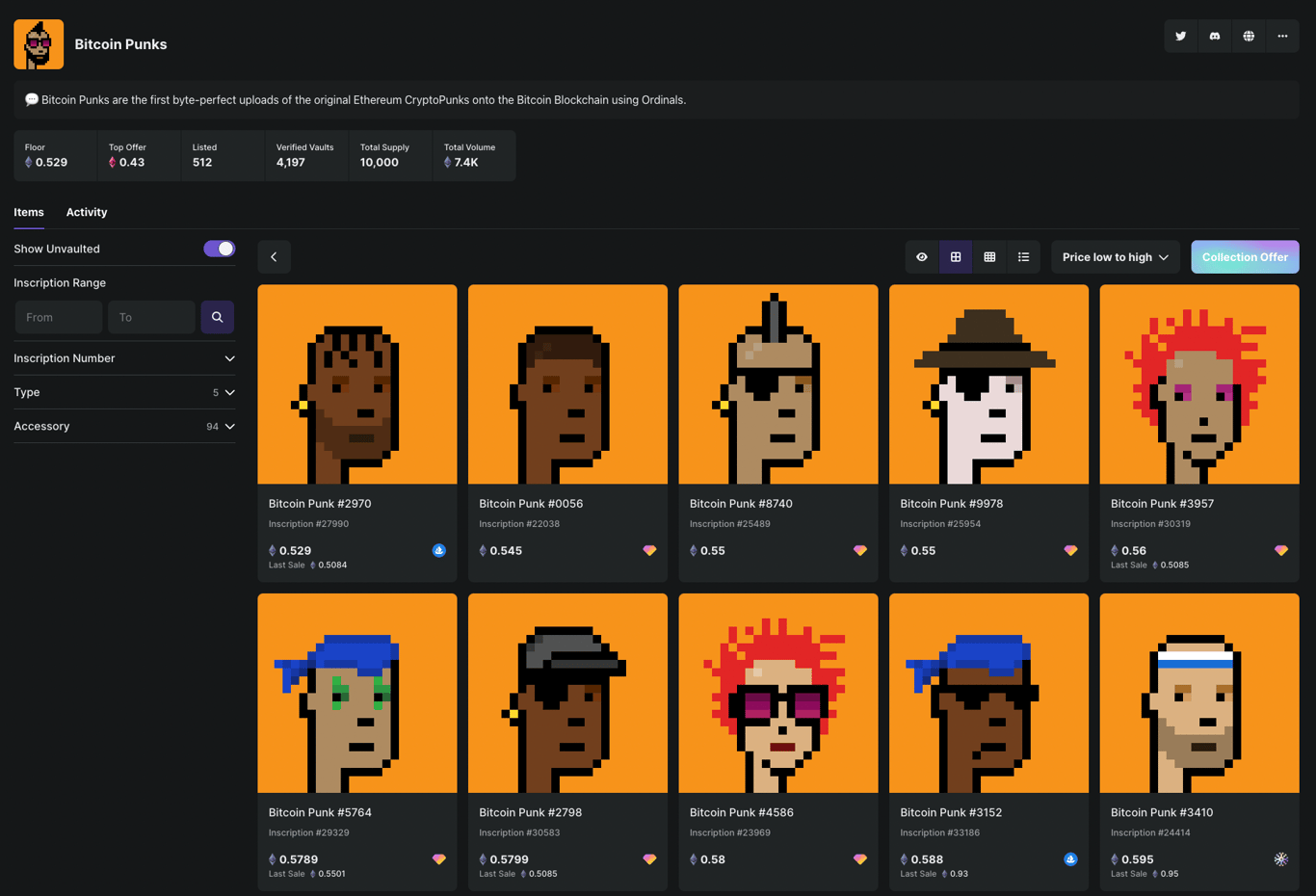Screen dimensions: 1316x896
Task: Open the Twitter link icon
Action: 1181,37
